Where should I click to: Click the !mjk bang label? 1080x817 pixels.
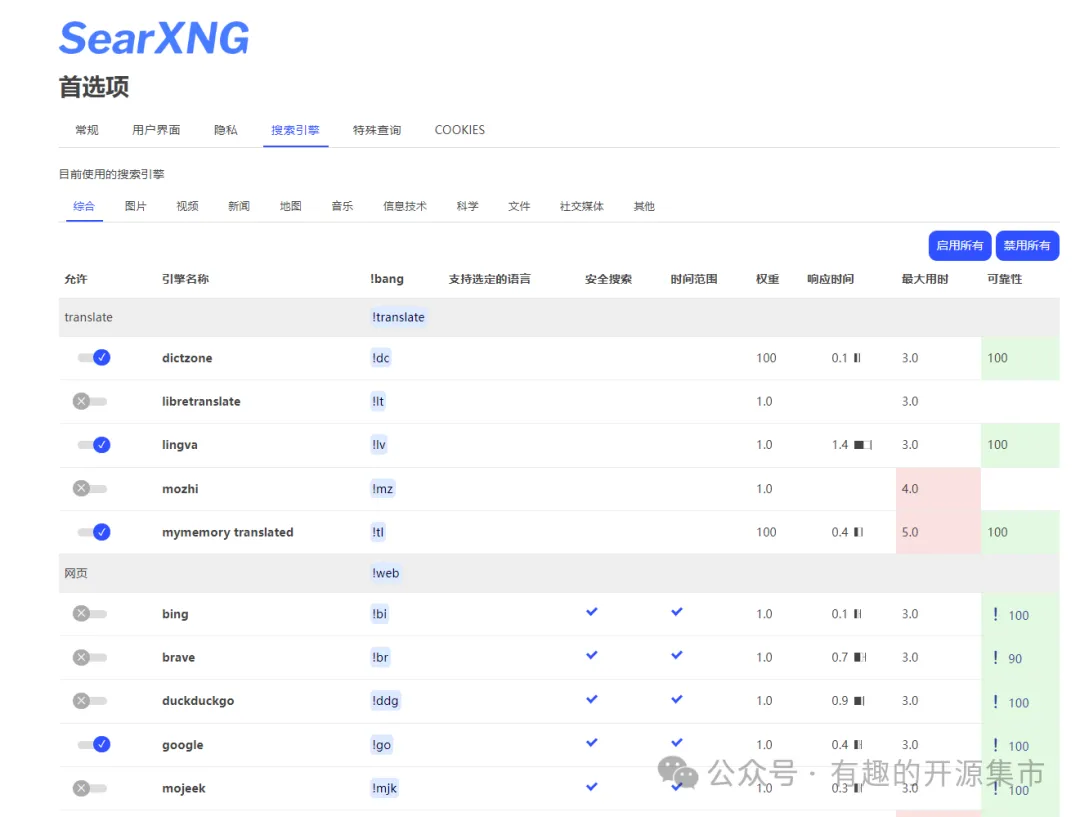click(x=384, y=788)
